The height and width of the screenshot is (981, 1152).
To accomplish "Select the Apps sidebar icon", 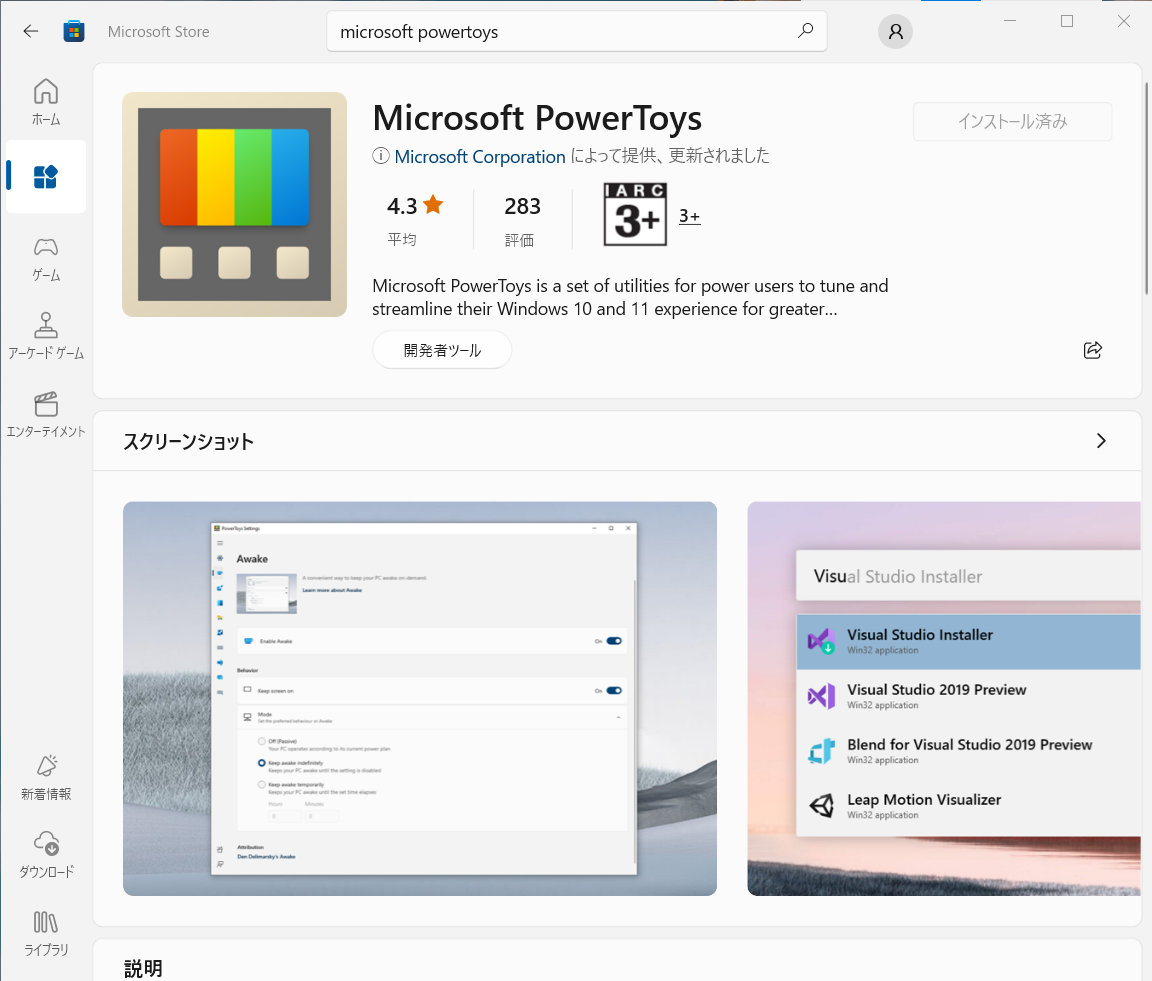I will coord(46,176).
